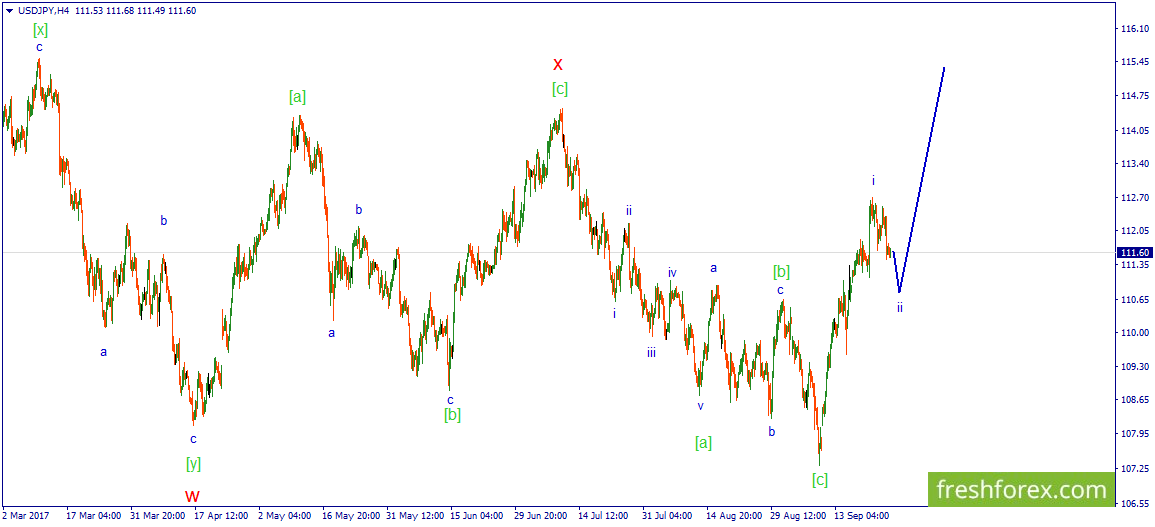Viewport: 1155px width, 527px height.
Task: Click the 114.05 price axis label
Action: [1135, 130]
